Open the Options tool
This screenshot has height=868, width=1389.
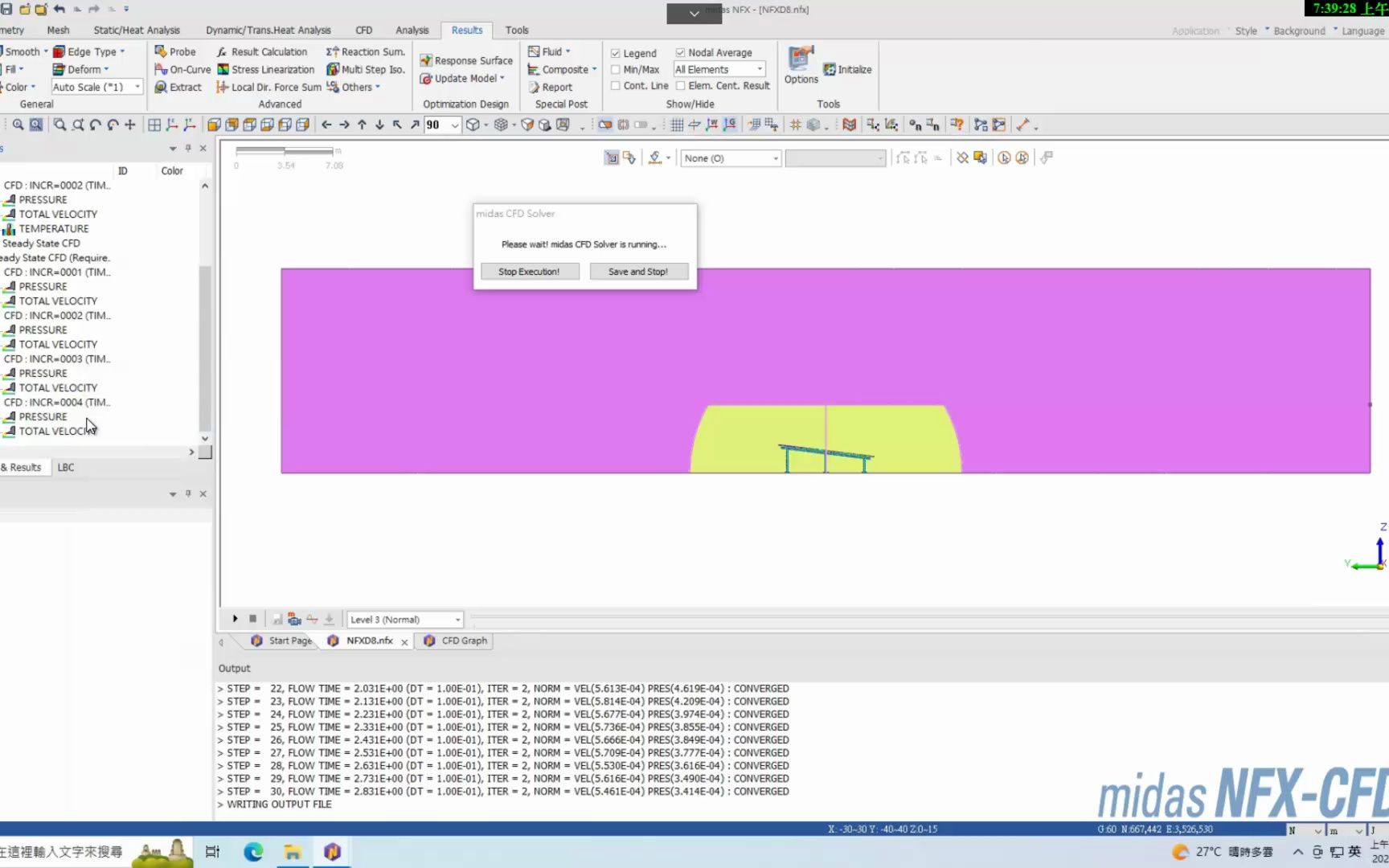pyautogui.click(x=801, y=65)
